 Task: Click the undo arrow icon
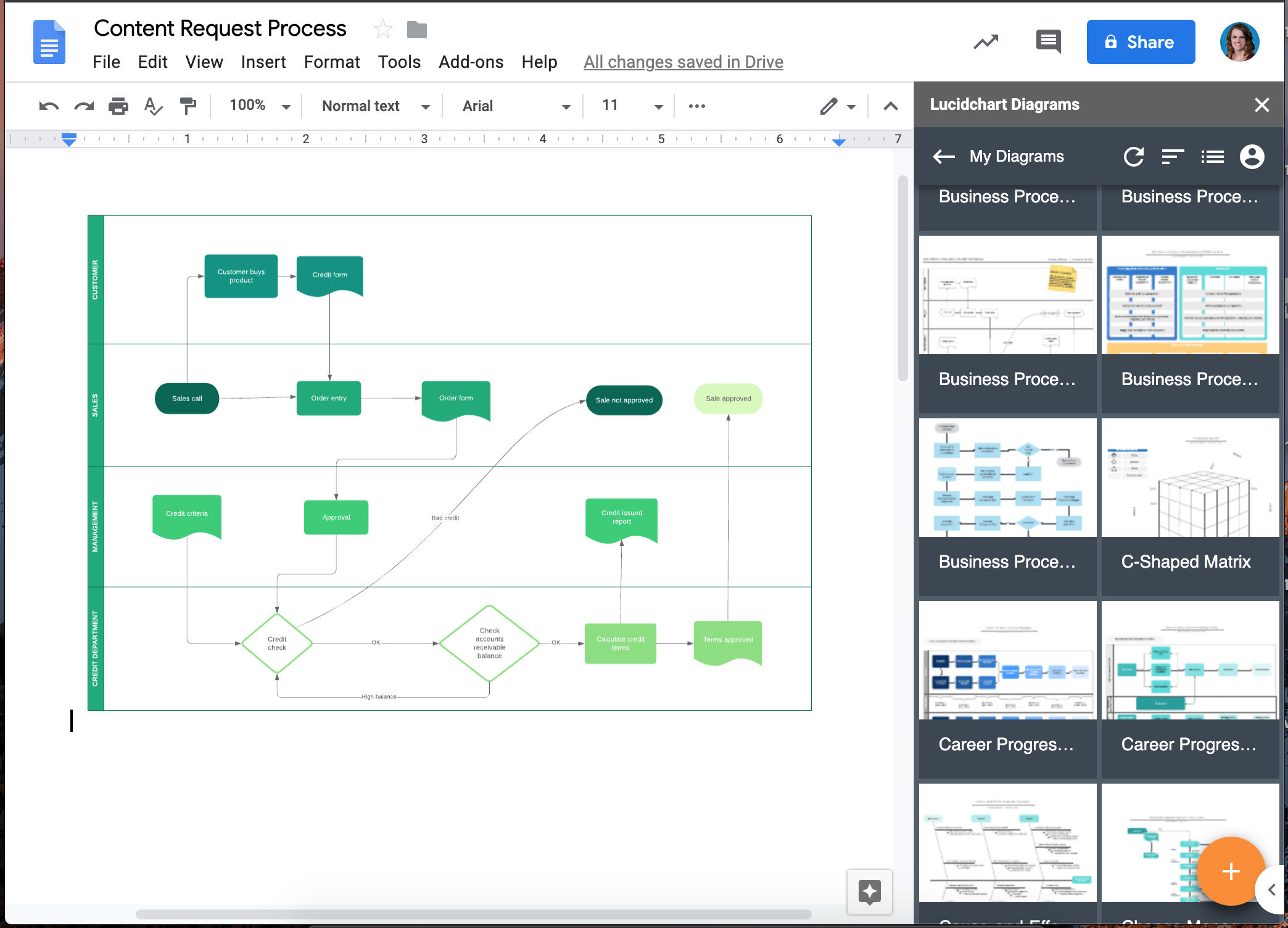tap(46, 106)
